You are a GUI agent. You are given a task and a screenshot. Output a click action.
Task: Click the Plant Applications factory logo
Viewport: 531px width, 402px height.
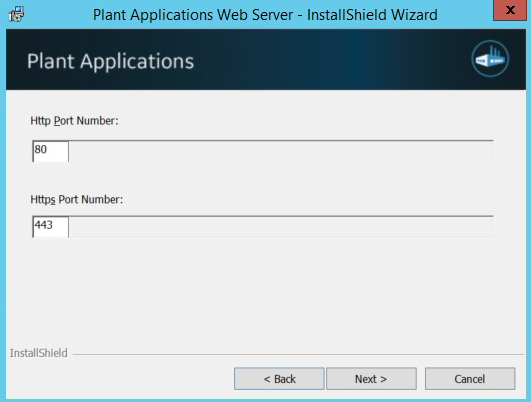(490, 59)
